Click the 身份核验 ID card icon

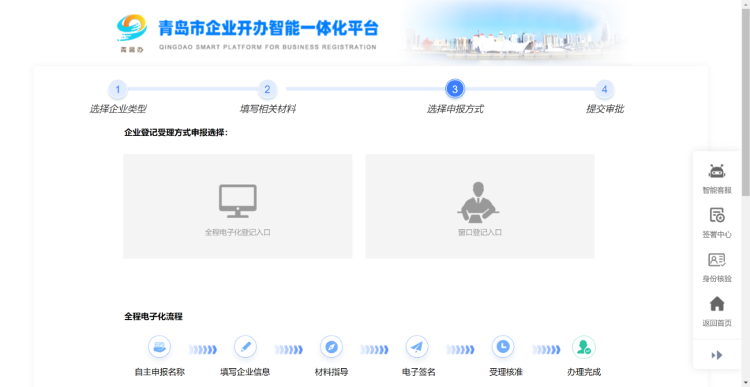717,260
